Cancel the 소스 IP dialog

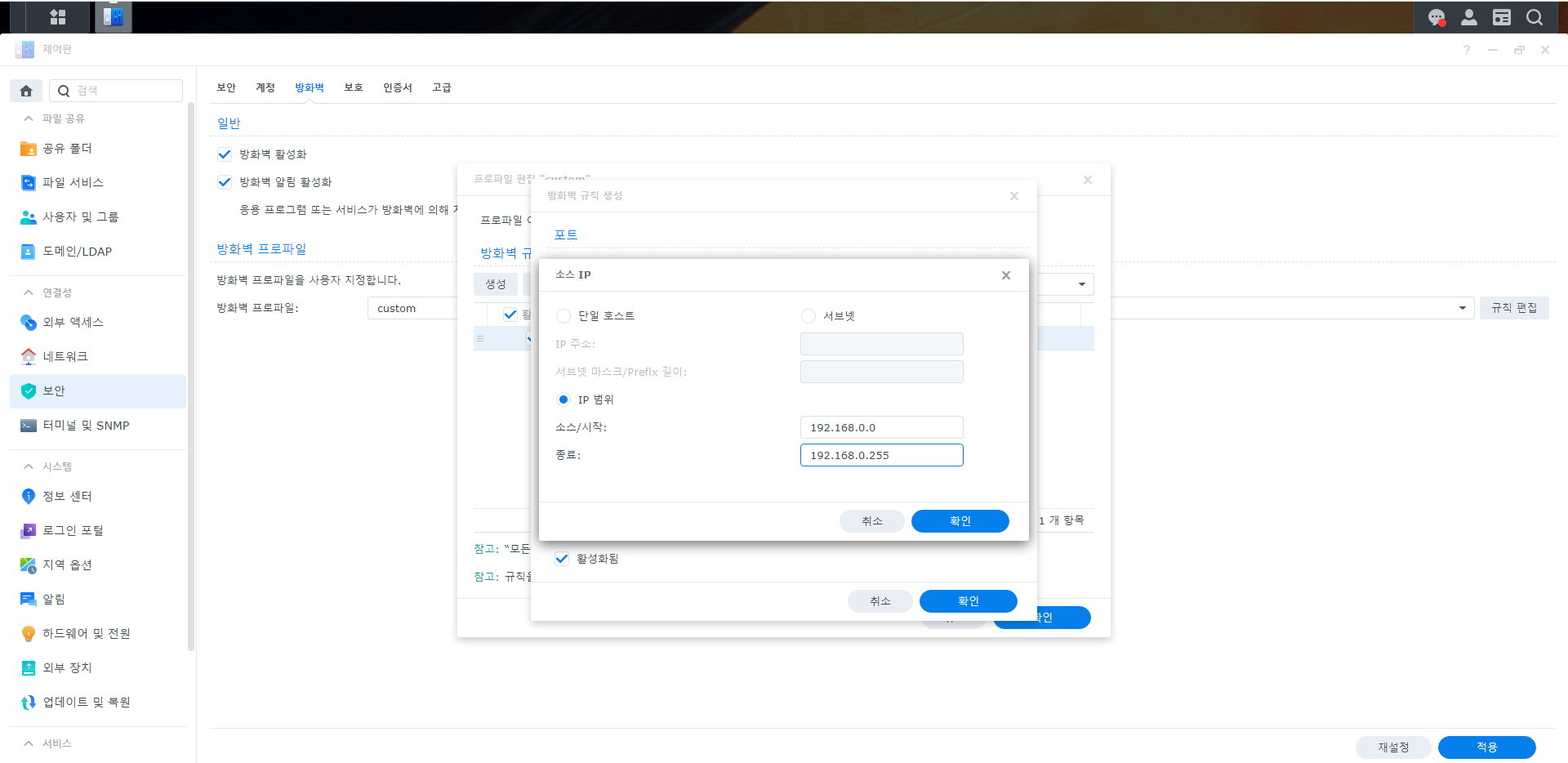(x=872, y=521)
